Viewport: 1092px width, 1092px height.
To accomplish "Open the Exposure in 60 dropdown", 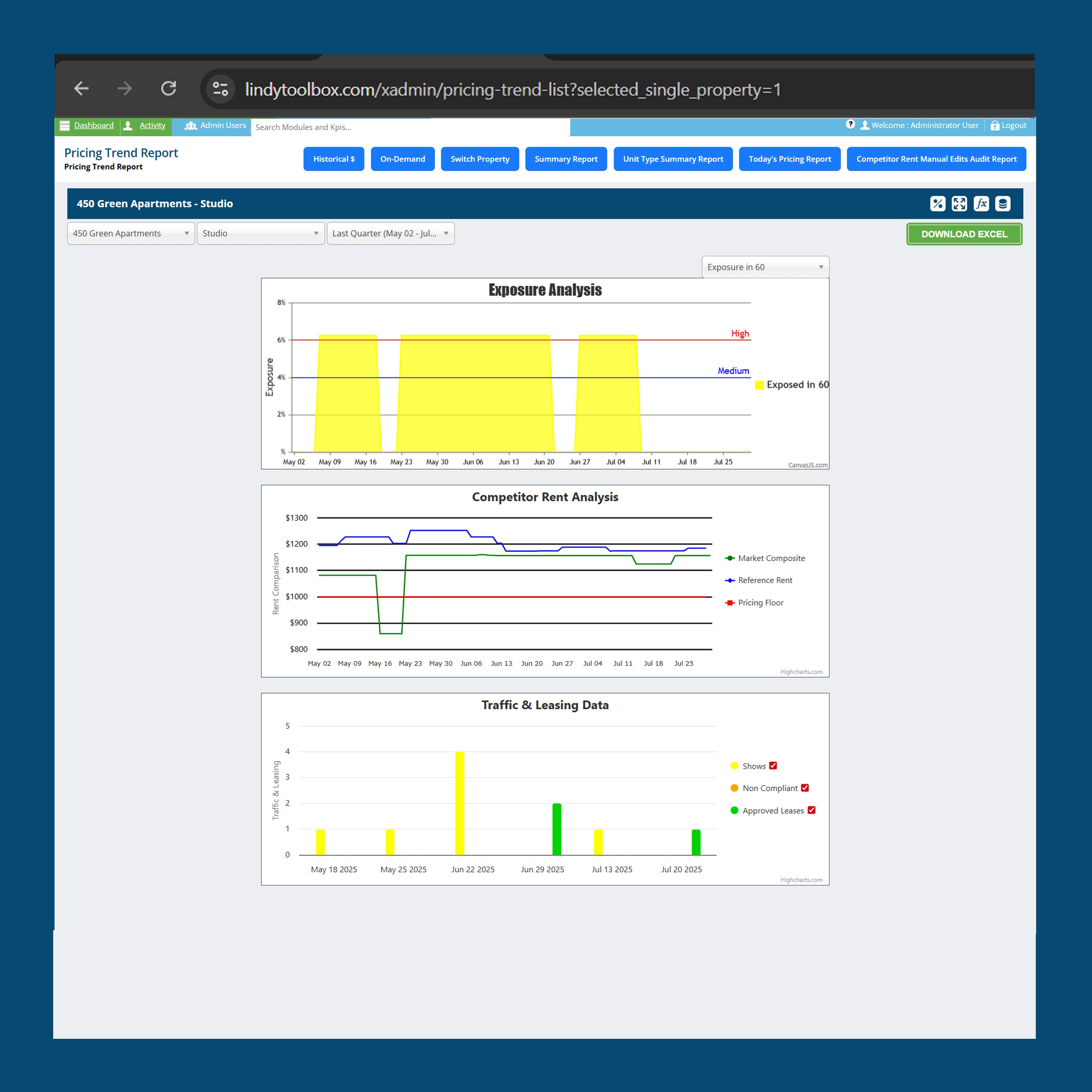I will [765, 267].
